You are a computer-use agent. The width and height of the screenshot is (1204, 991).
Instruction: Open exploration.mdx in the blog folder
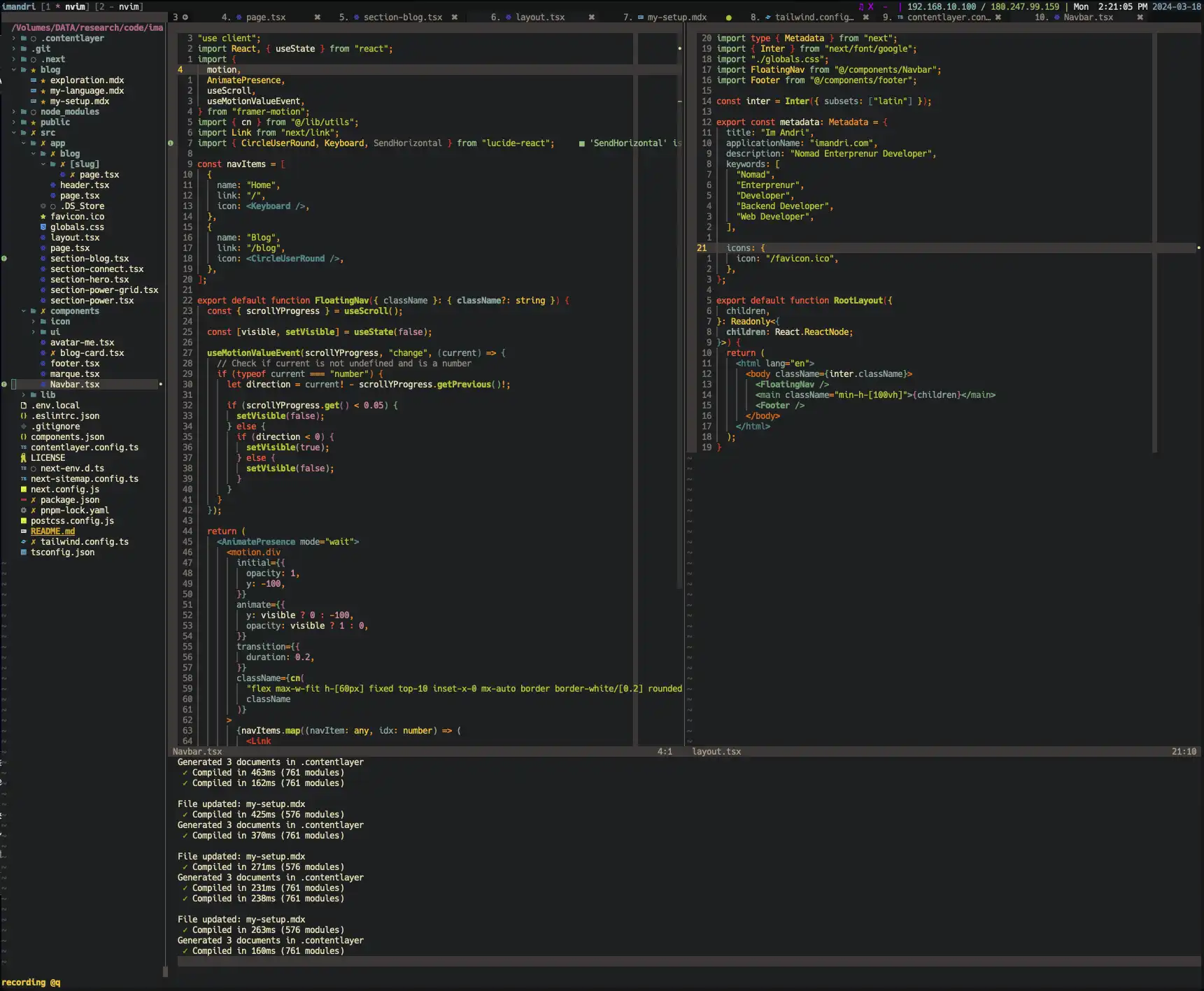point(87,80)
